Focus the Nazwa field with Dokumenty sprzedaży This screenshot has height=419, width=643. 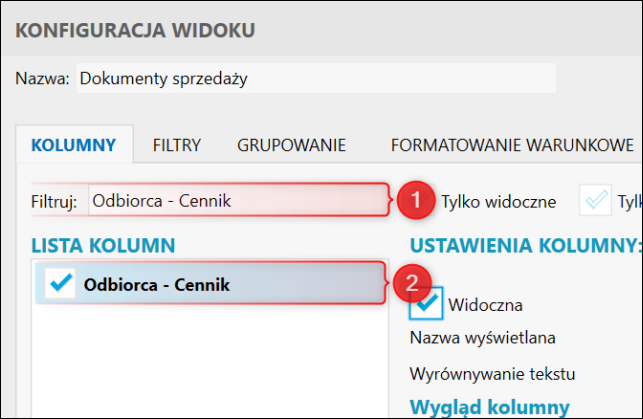pyautogui.click(x=315, y=78)
